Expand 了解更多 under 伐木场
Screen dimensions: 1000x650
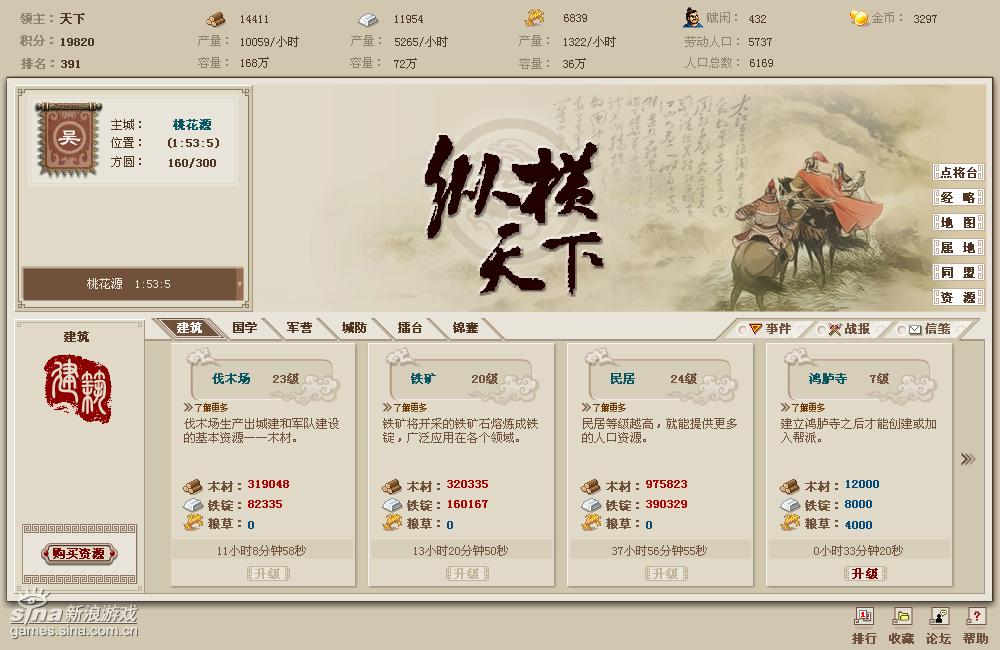click(206, 407)
